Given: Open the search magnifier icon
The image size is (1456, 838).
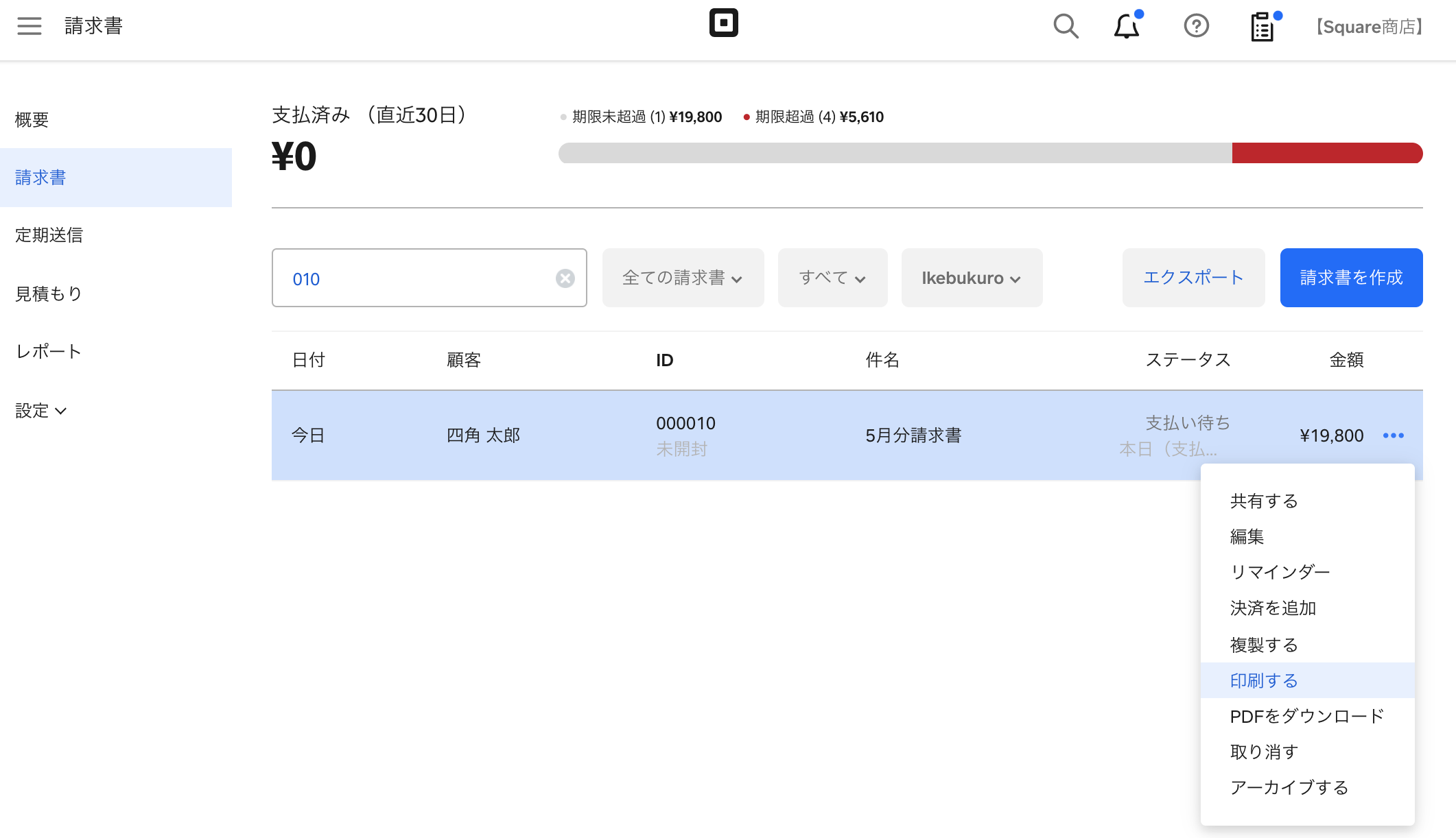Looking at the screenshot, I should click(x=1066, y=26).
